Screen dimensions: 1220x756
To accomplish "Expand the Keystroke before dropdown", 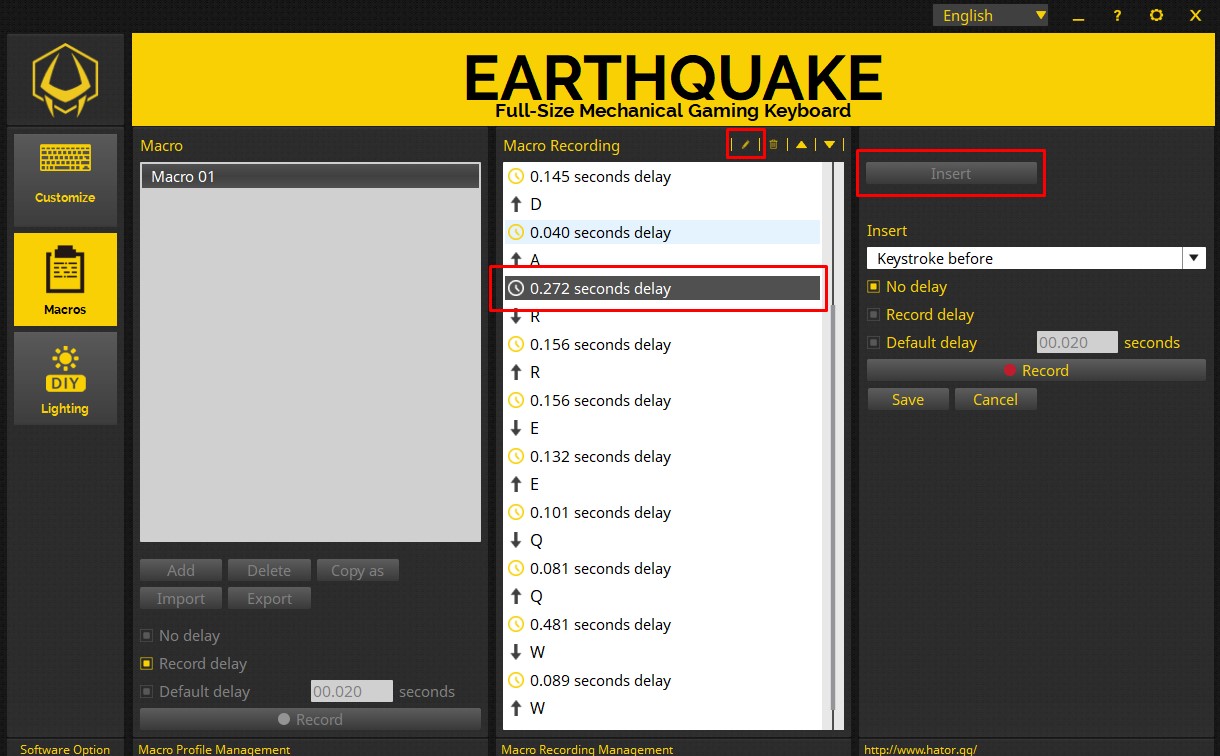I will coord(1194,258).
